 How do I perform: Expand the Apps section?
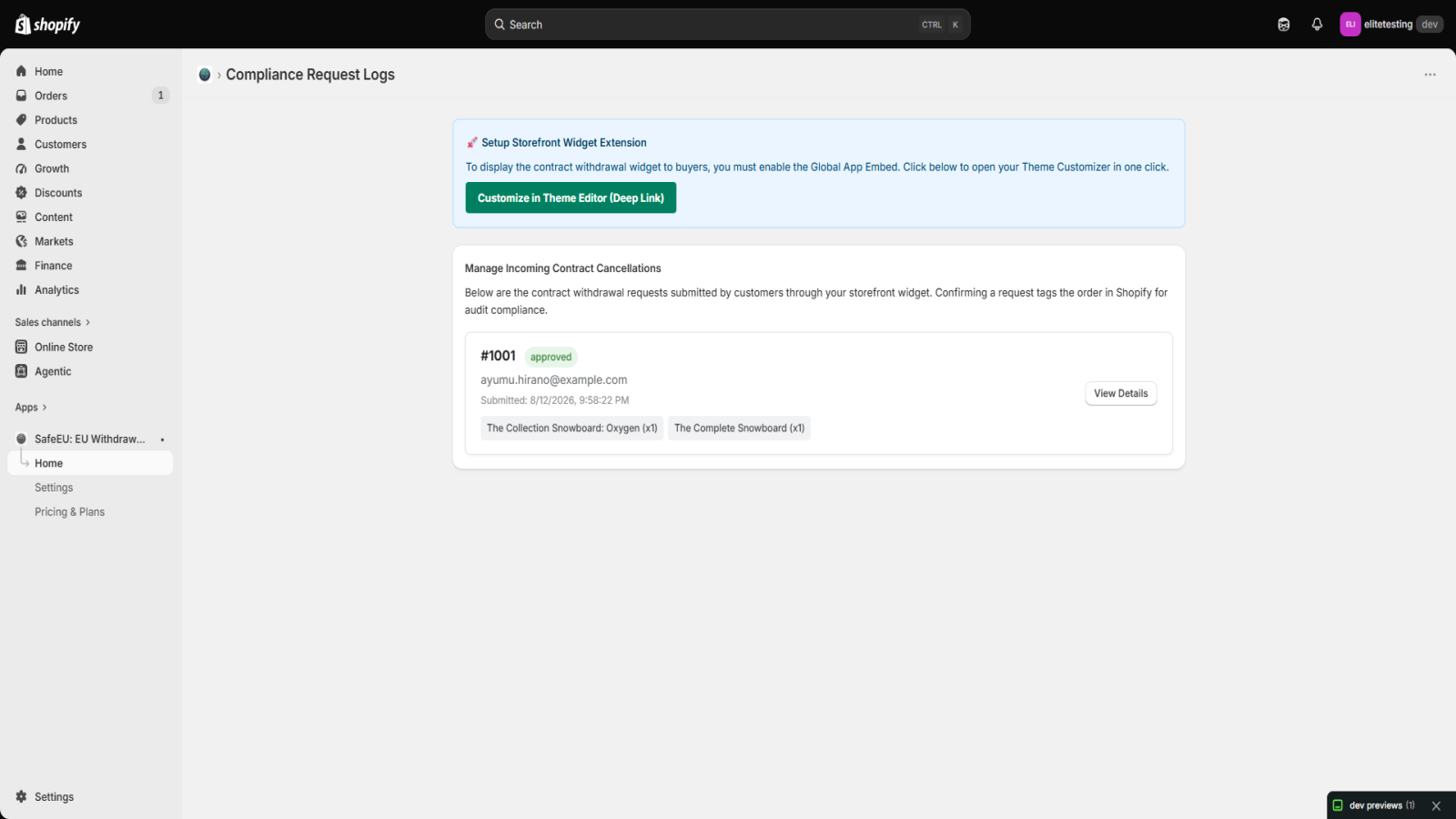31,408
